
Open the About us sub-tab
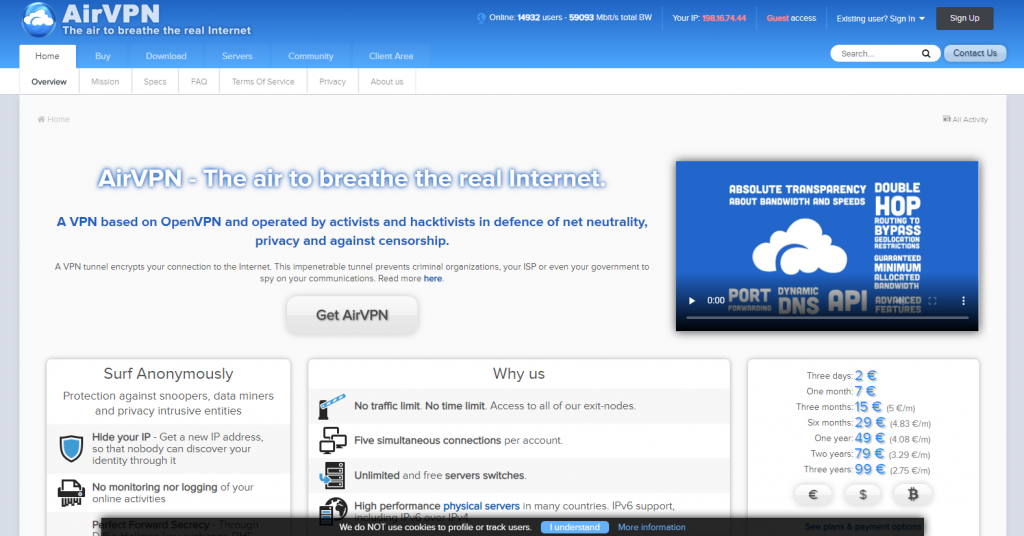click(x=387, y=82)
